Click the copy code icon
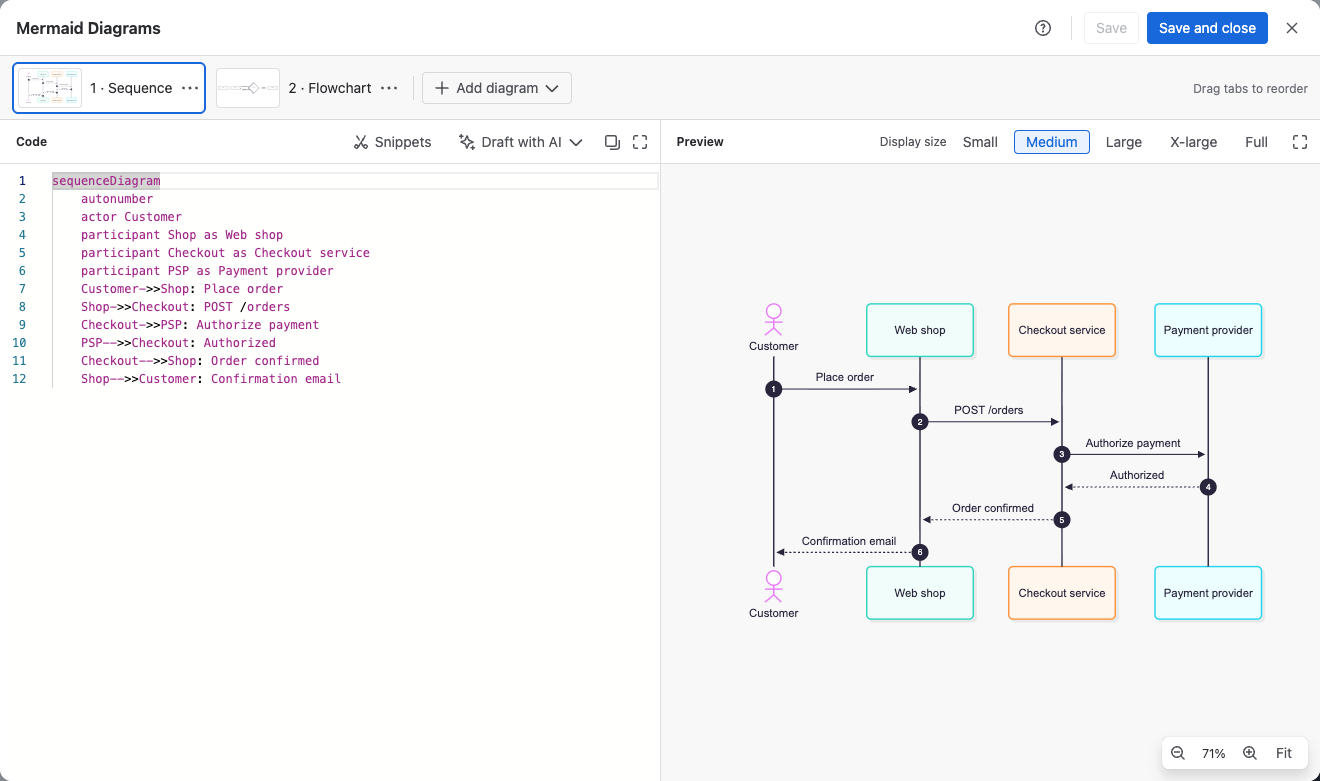The height and width of the screenshot is (781, 1320). coord(613,142)
